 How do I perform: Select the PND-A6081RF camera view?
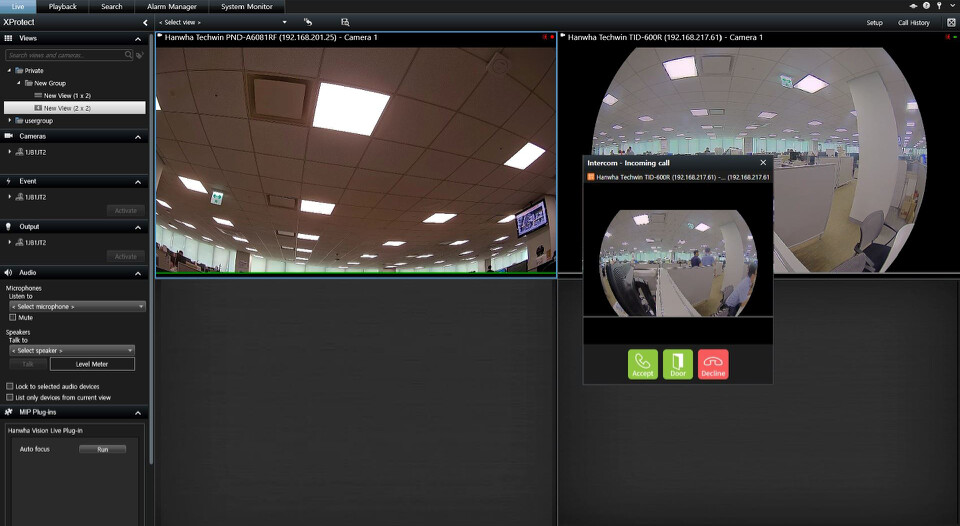(x=356, y=154)
